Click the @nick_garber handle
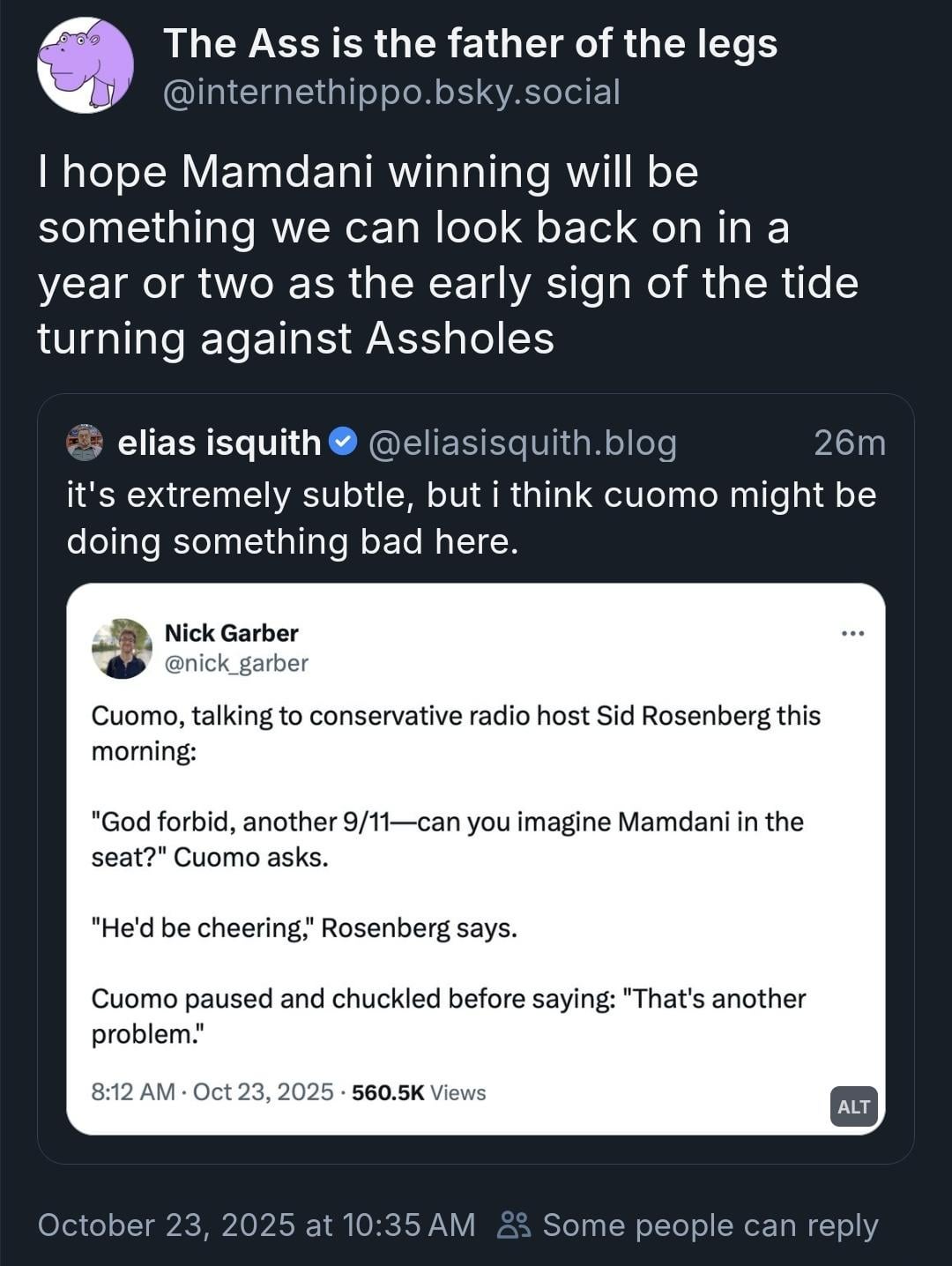952x1266 pixels. (x=236, y=663)
